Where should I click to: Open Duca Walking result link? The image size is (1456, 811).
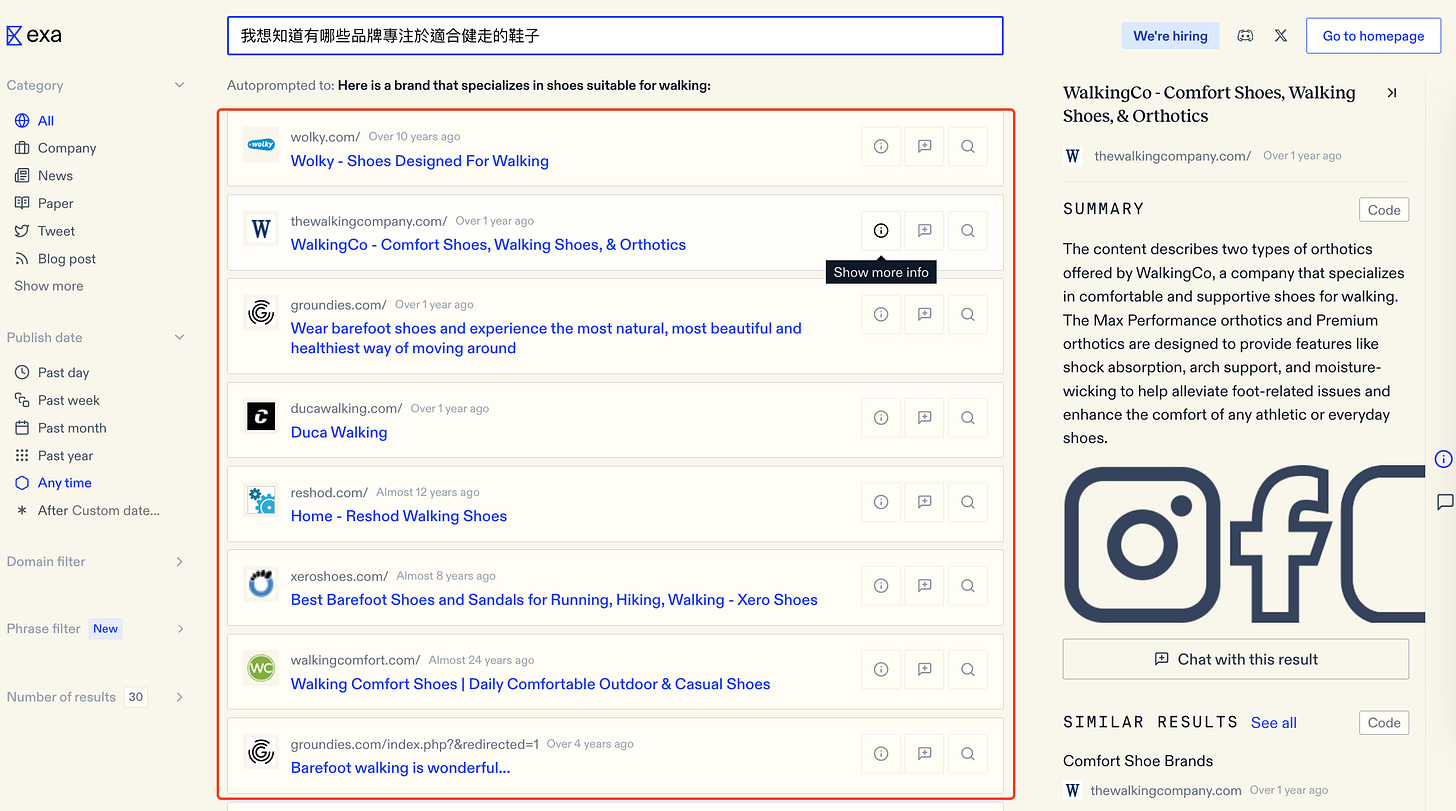click(x=339, y=433)
